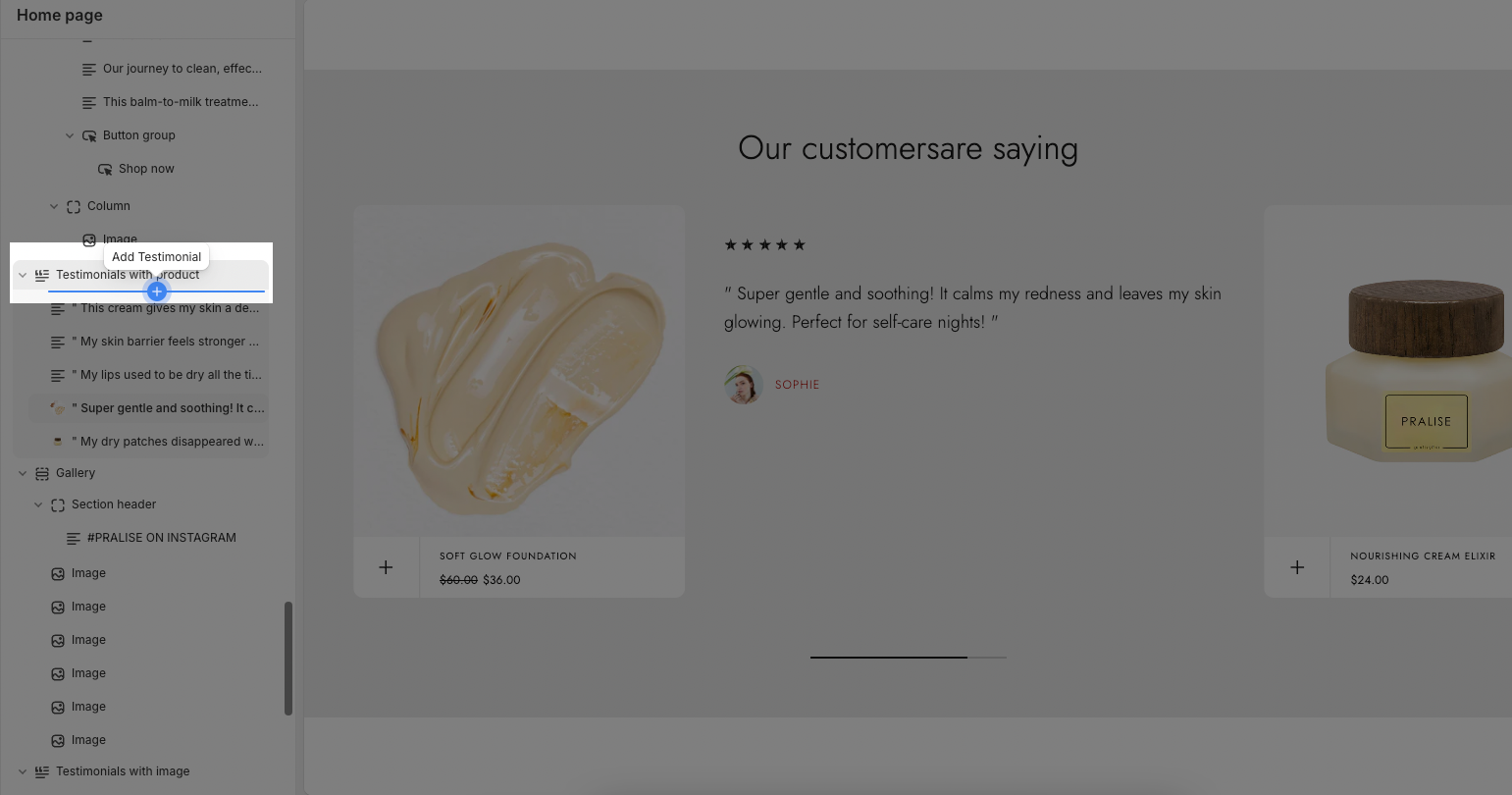The image size is (1512, 795).
Task: Click the Column block icon
Action: click(74, 206)
